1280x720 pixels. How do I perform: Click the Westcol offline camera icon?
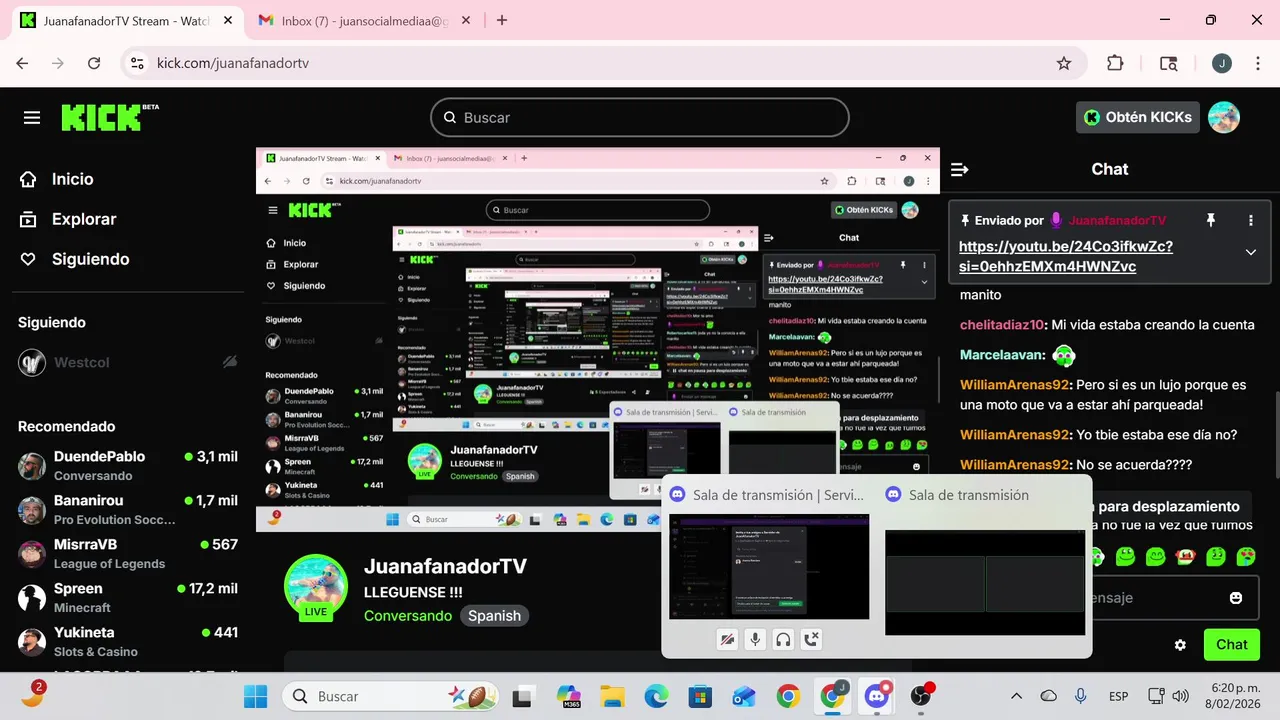[x=230, y=362]
